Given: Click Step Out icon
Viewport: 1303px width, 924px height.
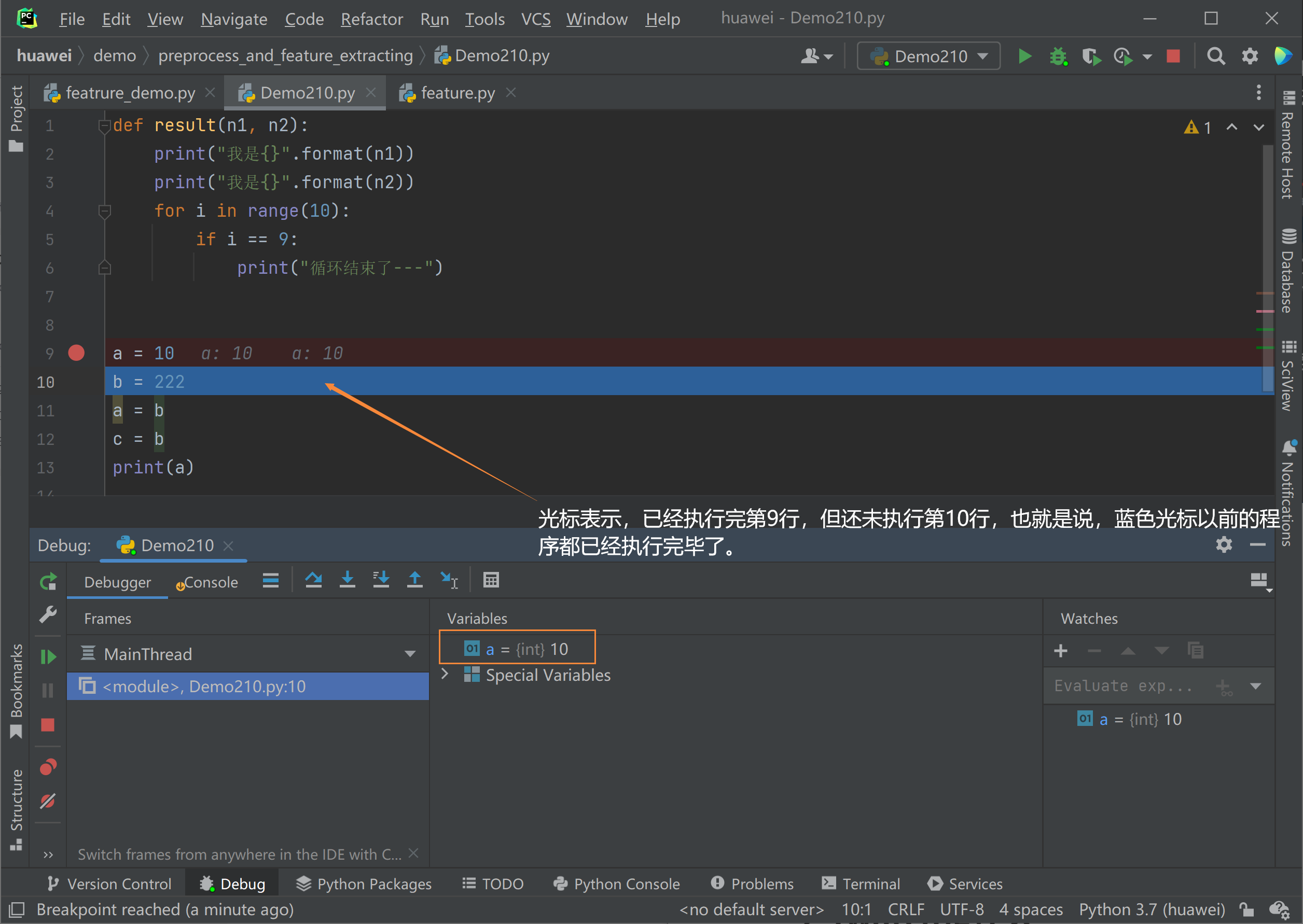Looking at the screenshot, I should 415,580.
